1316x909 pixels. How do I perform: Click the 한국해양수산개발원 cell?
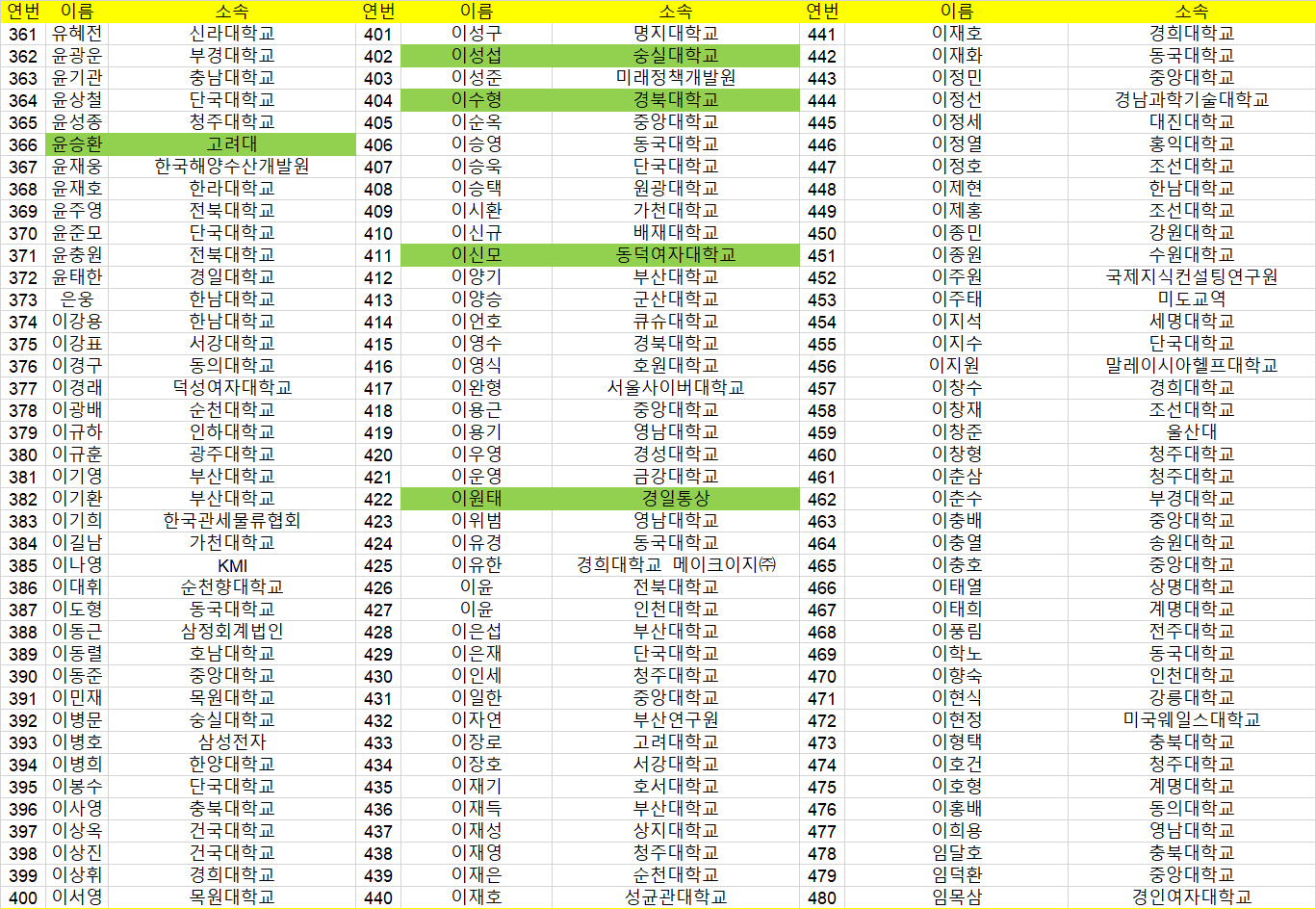pos(231,167)
